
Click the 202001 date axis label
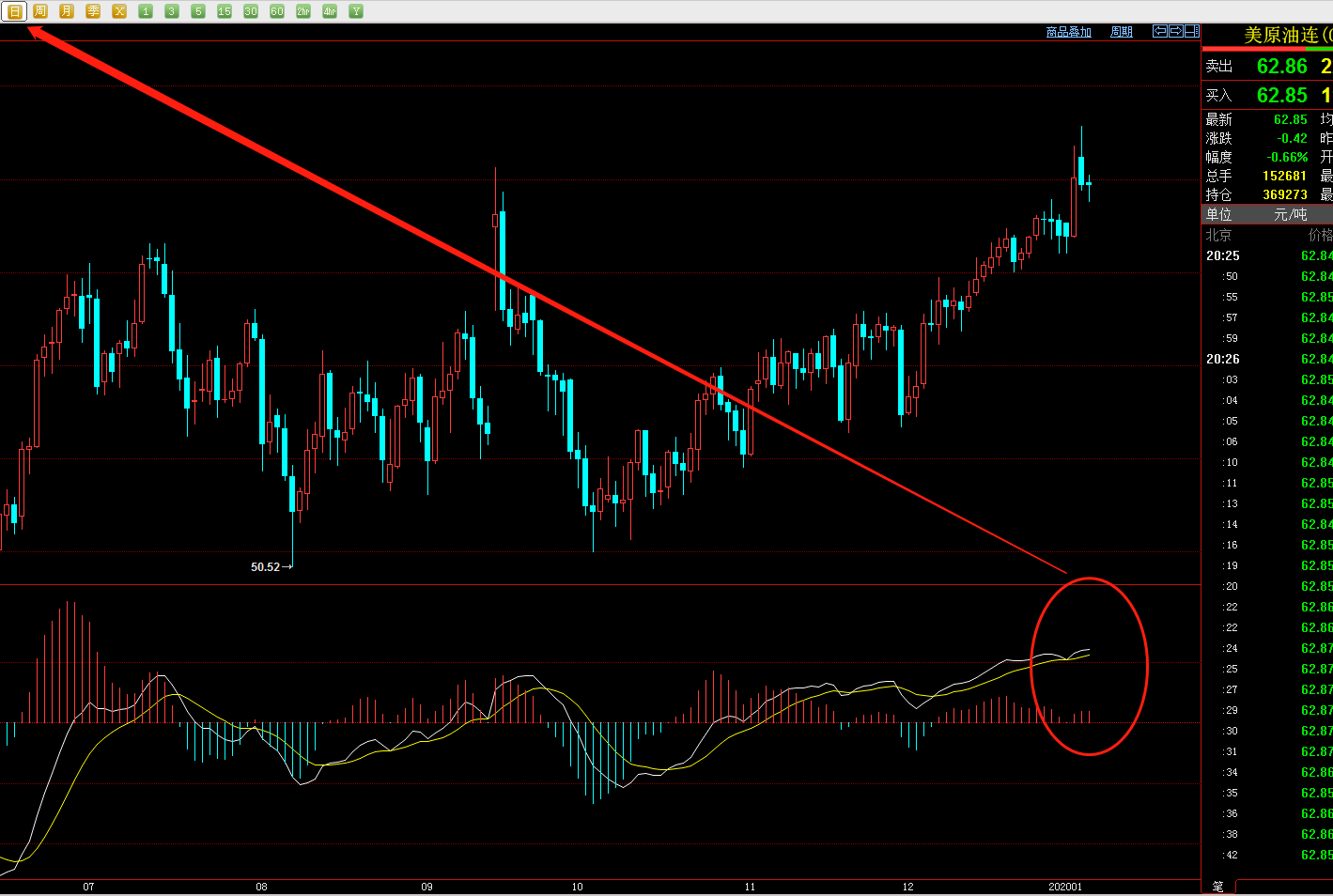(1065, 887)
